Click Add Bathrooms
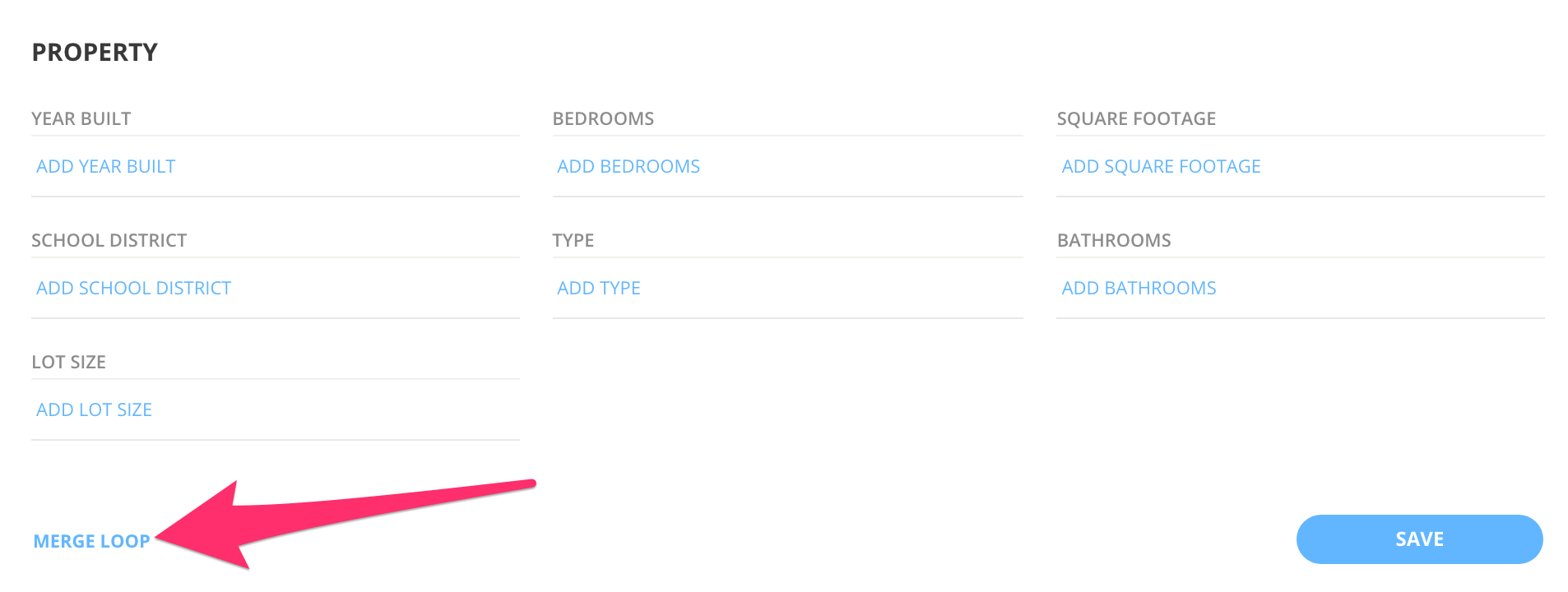The height and width of the screenshot is (592, 1568). pyautogui.click(x=1139, y=289)
